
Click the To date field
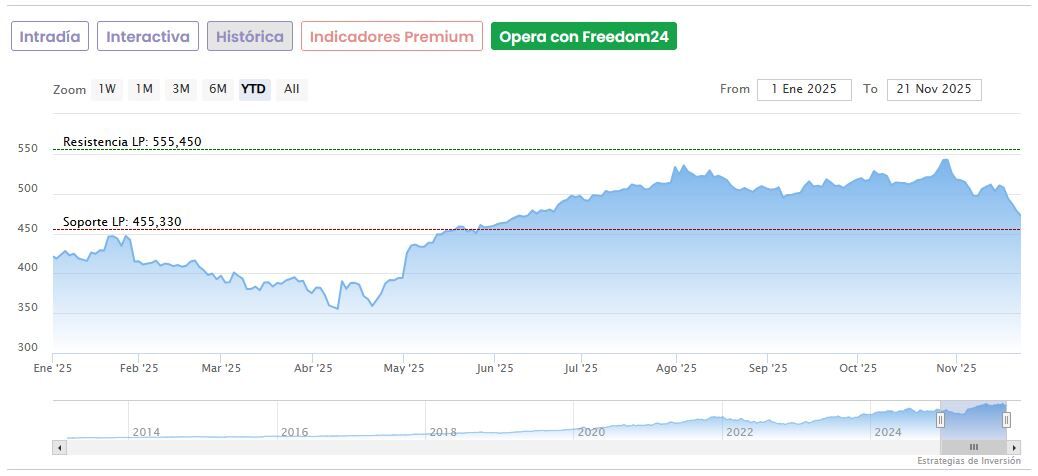[x=934, y=89]
